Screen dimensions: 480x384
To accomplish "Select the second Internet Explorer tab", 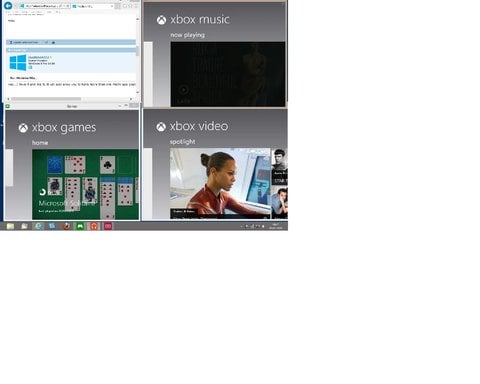I will click(92, 6).
